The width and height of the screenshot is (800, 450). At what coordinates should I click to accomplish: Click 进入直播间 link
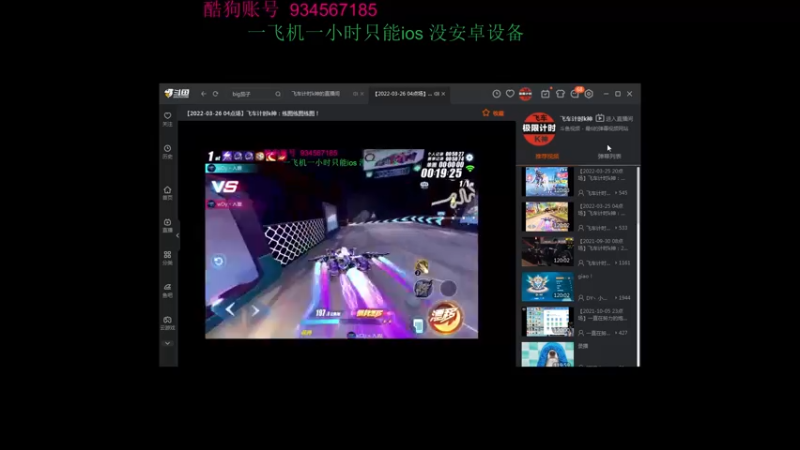coord(615,119)
